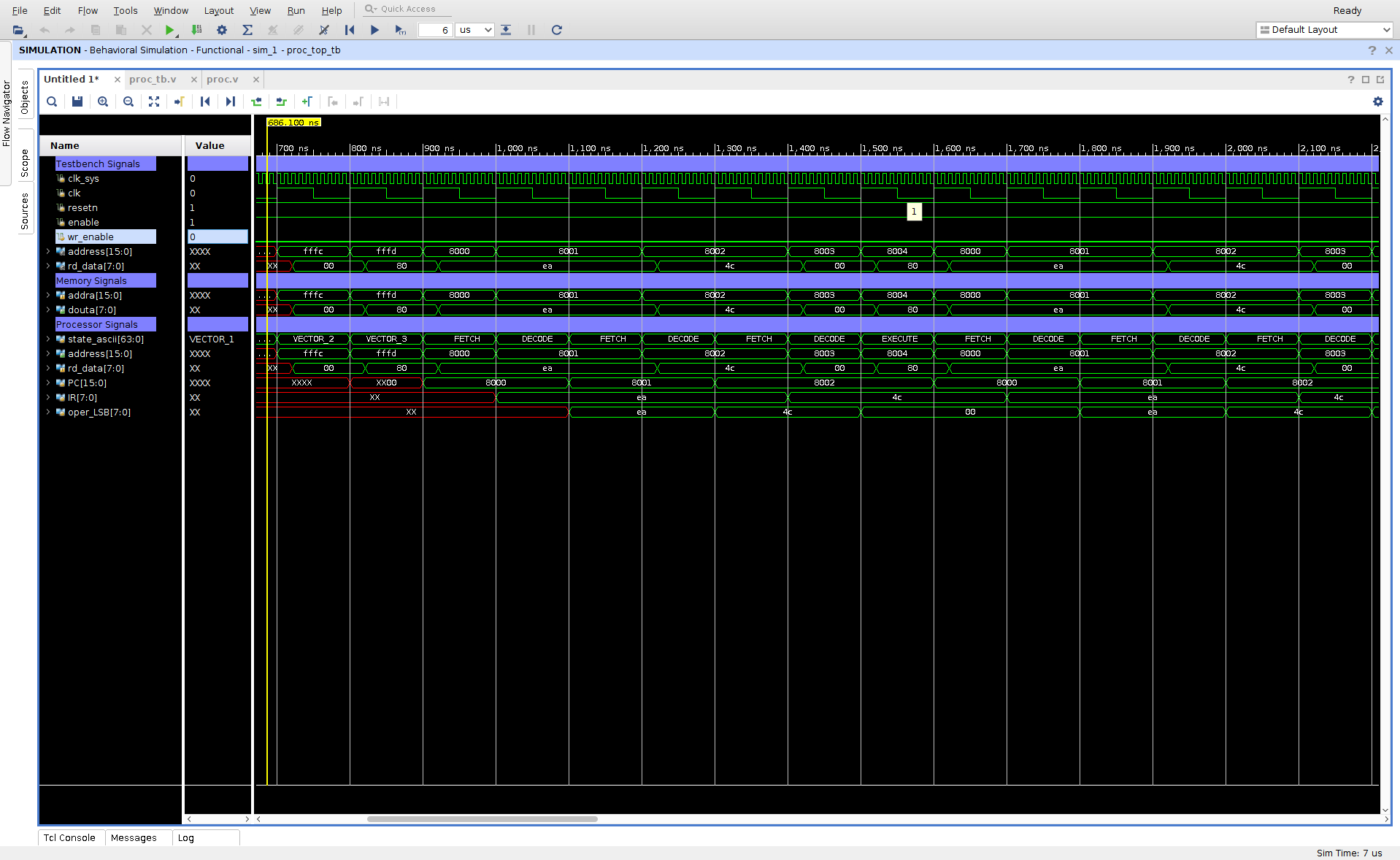Expand the PC[15:0] signal bus
1400x860 pixels.
[x=48, y=383]
